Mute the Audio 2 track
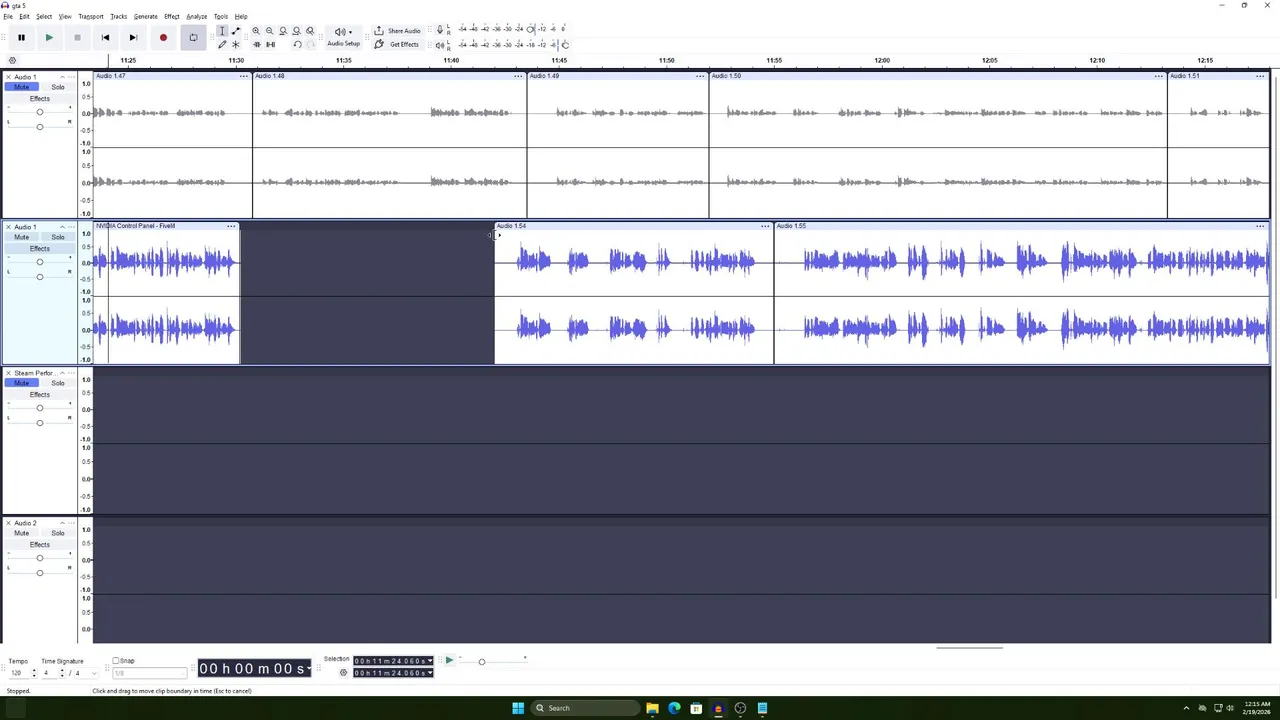 (21, 533)
